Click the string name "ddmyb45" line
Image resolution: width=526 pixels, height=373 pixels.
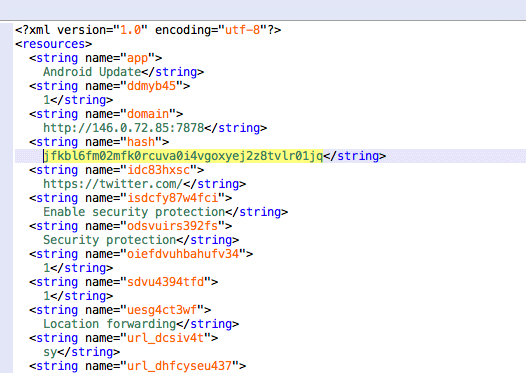[x=109, y=86]
